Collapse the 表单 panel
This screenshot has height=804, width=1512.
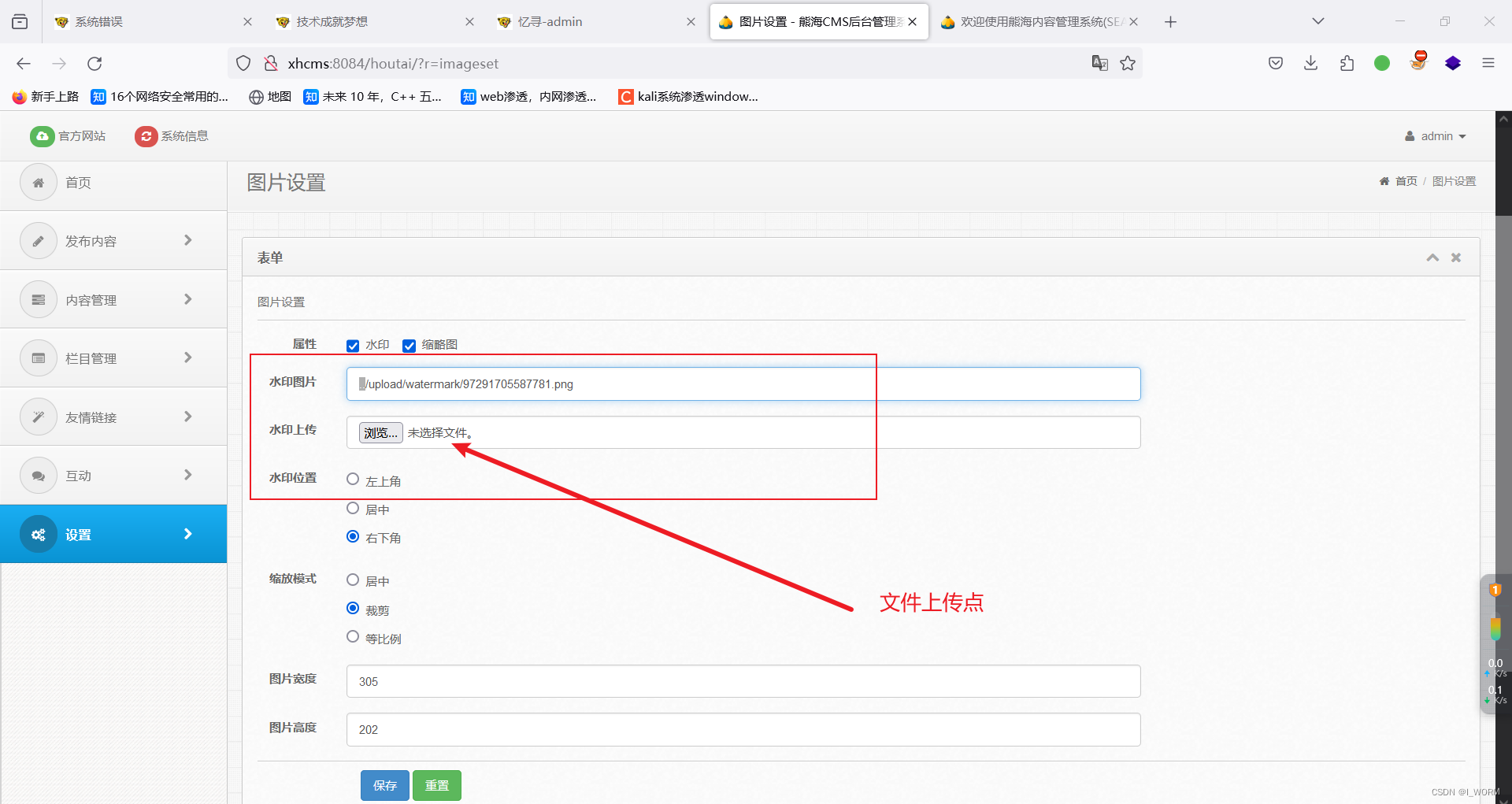point(1432,258)
